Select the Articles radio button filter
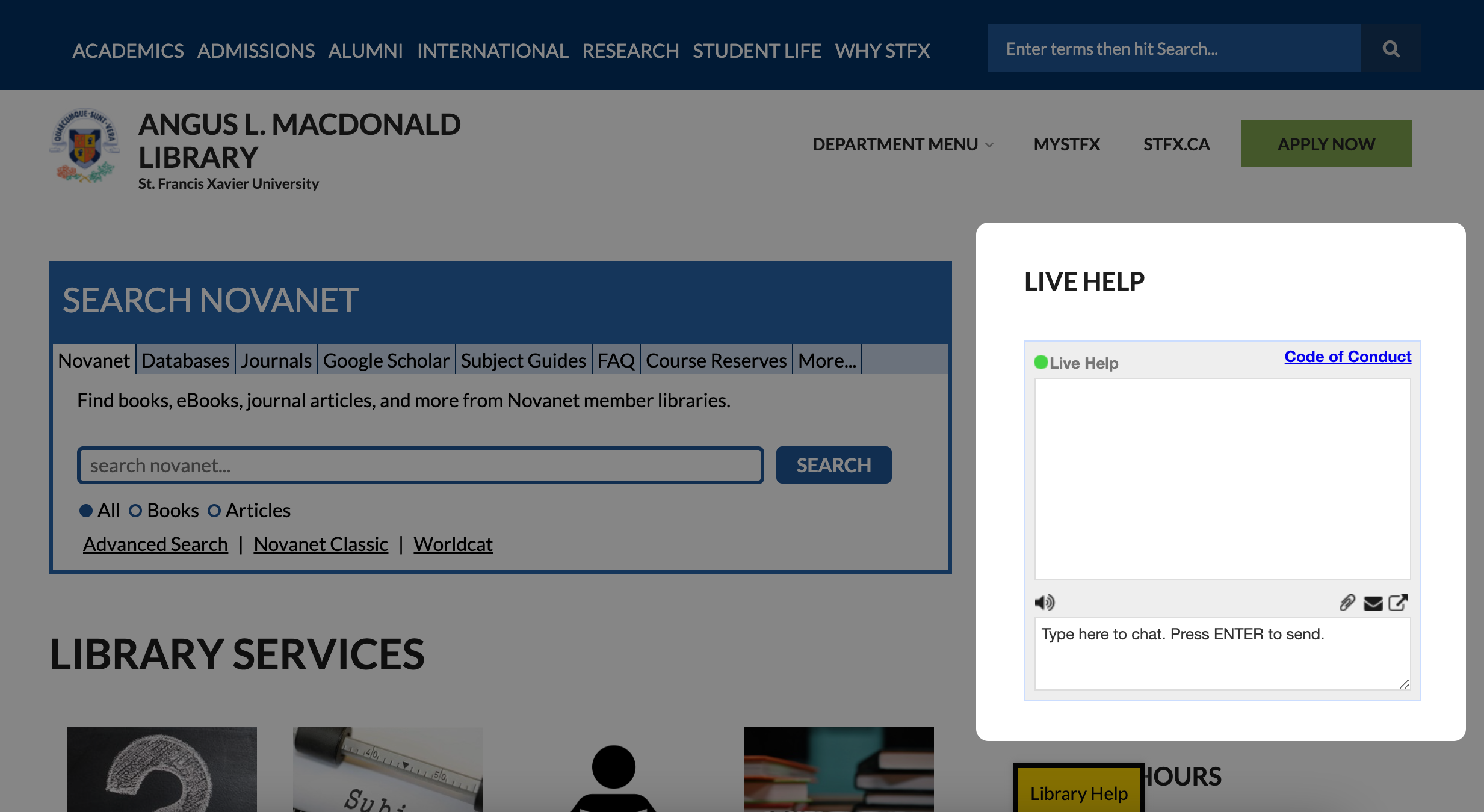This screenshot has width=1484, height=812. [x=213, y=510]
